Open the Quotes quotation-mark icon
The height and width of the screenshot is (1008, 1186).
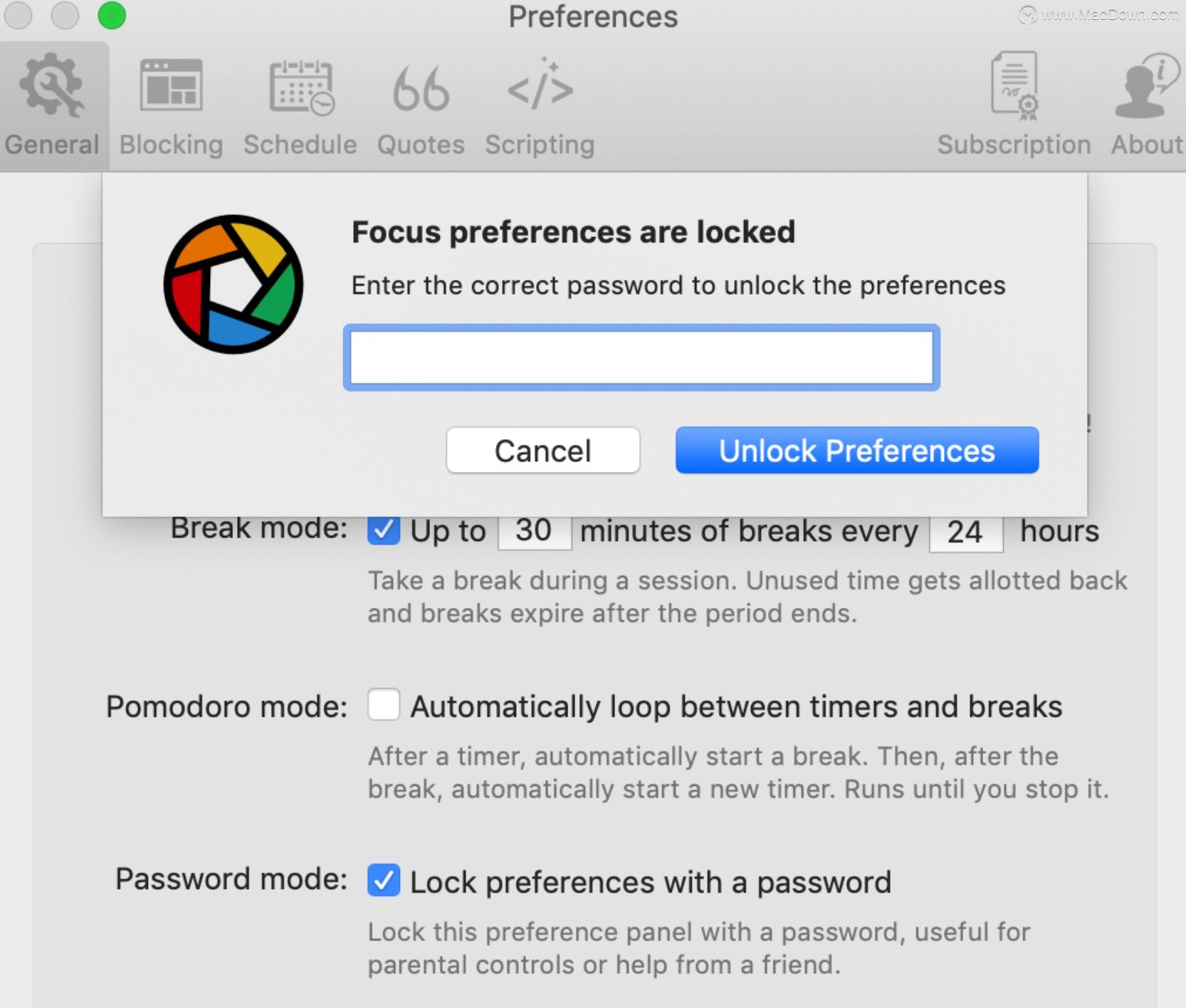(421, 89)
